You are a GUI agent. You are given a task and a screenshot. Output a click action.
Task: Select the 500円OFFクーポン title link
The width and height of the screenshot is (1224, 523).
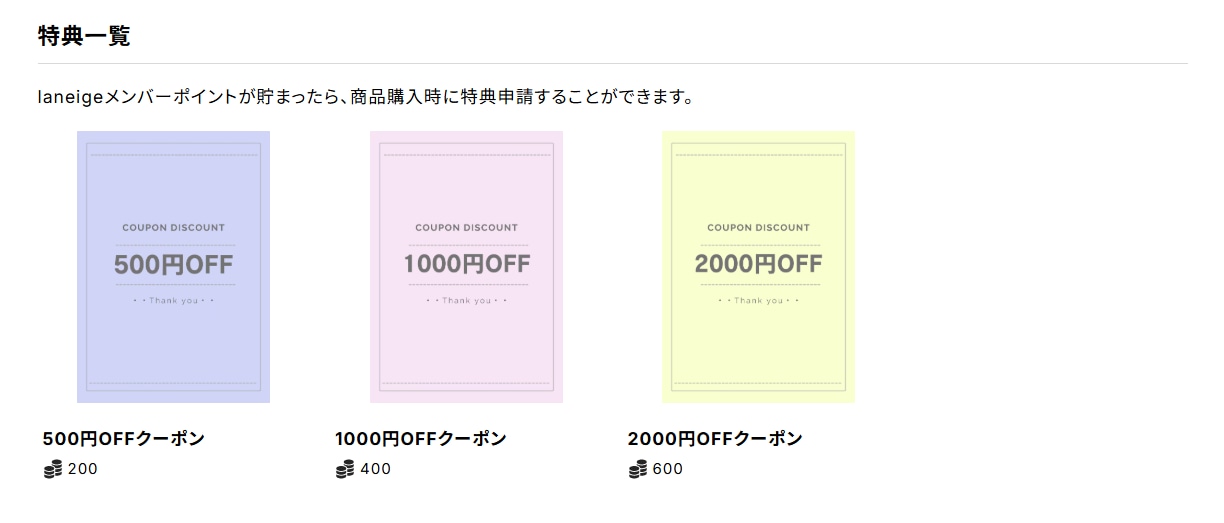point(124,439)
